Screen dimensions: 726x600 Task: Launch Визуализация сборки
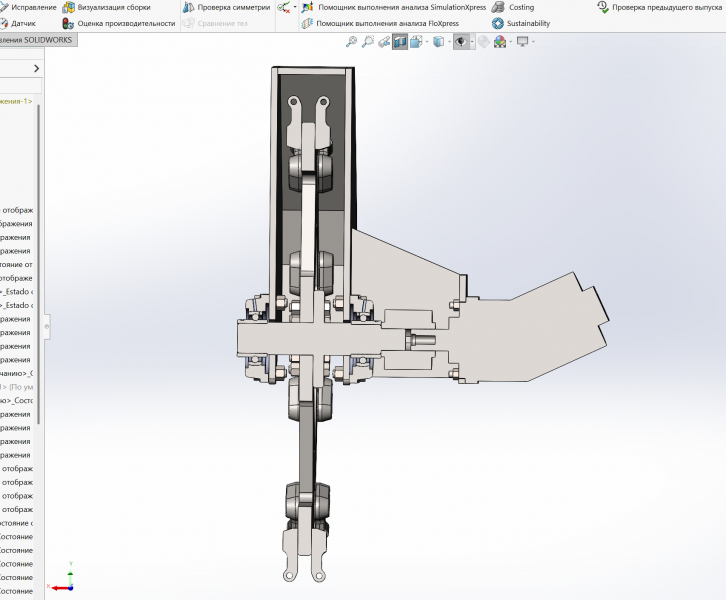pyautogui.click(x=106, y=7)
